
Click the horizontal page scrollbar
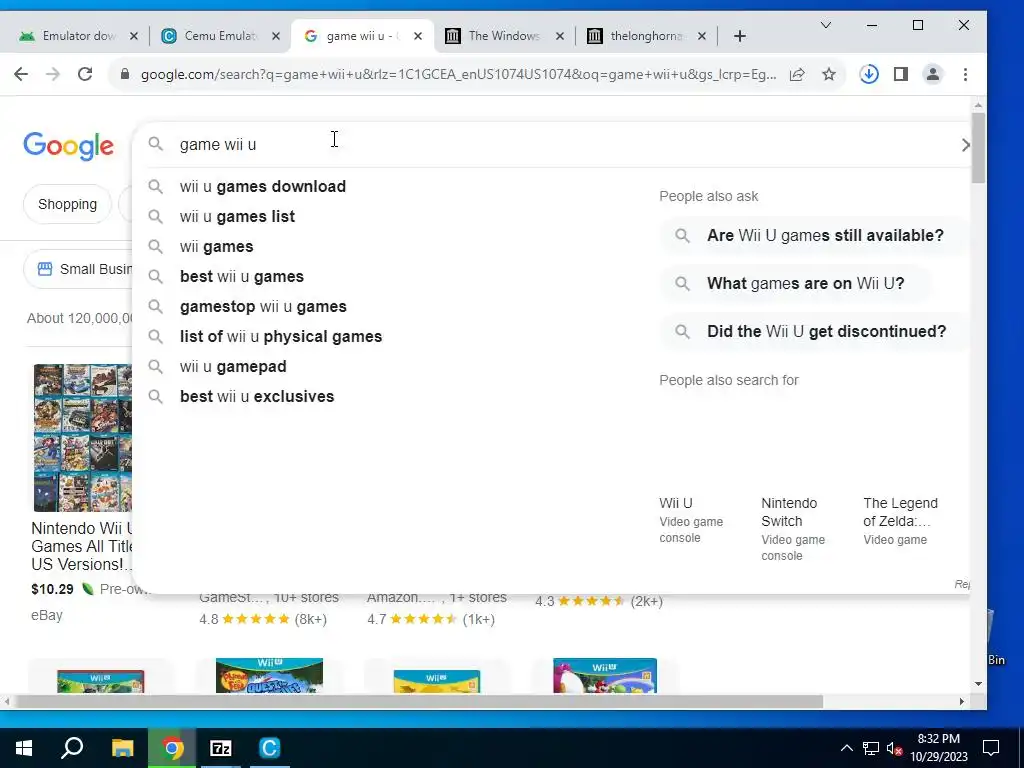tap(418, 702)
